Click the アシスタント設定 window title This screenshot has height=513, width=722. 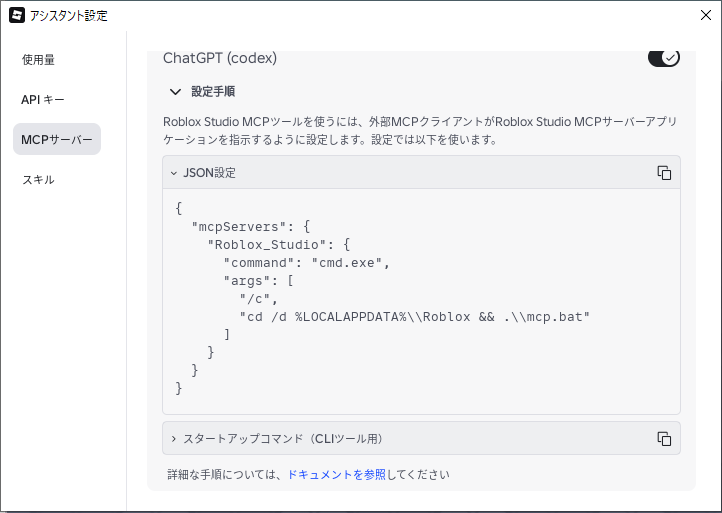coord(69,16)
